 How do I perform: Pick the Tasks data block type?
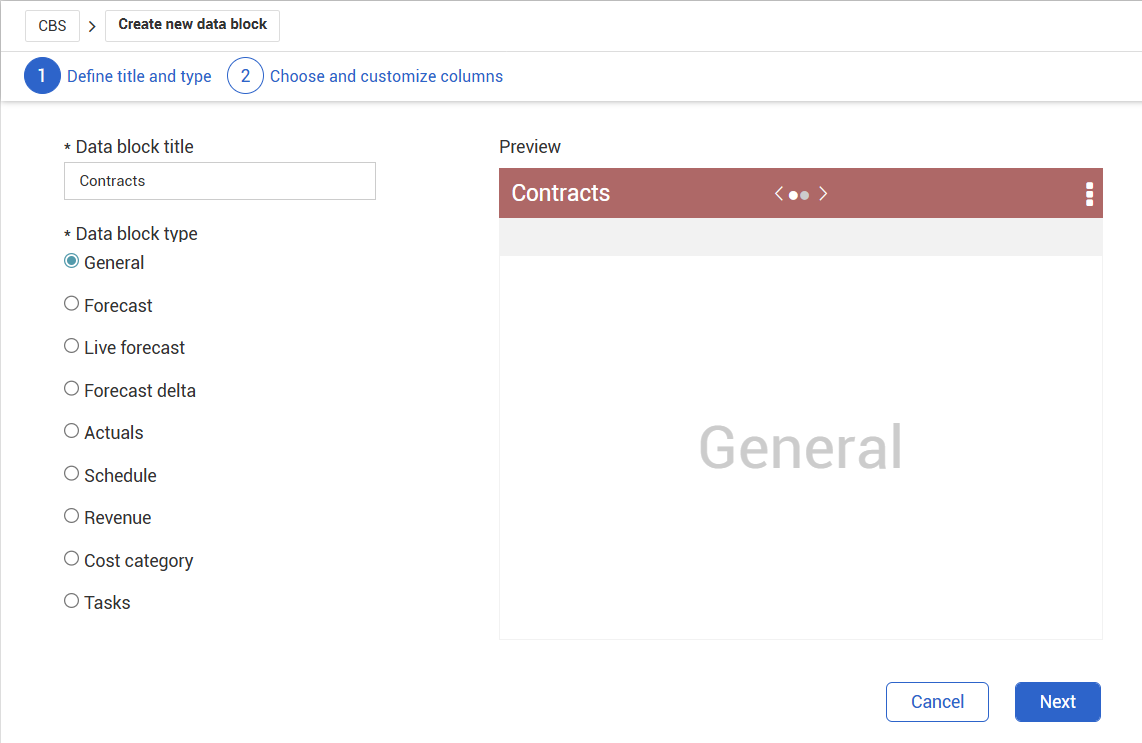(71, 601)
